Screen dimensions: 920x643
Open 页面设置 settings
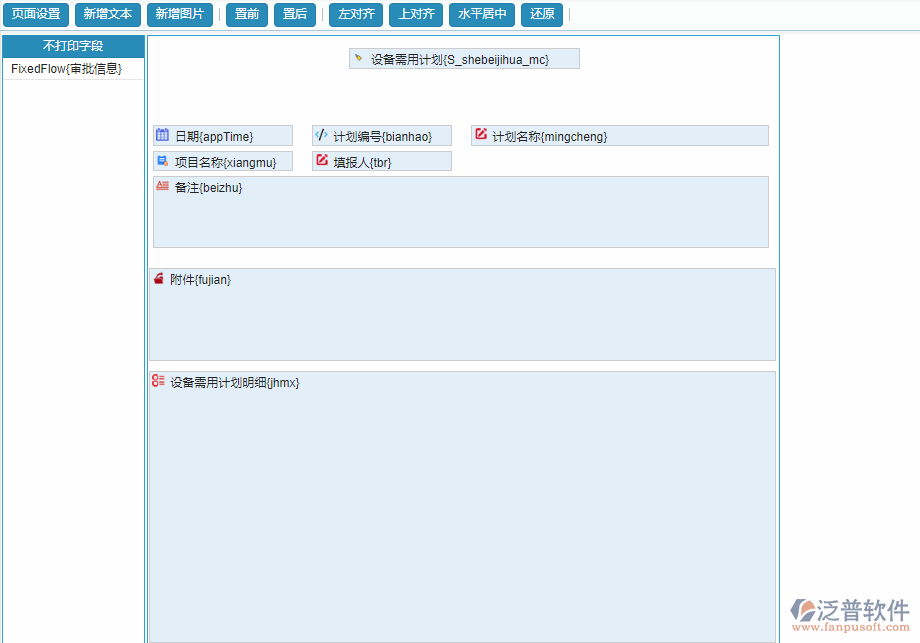[36, 14]
